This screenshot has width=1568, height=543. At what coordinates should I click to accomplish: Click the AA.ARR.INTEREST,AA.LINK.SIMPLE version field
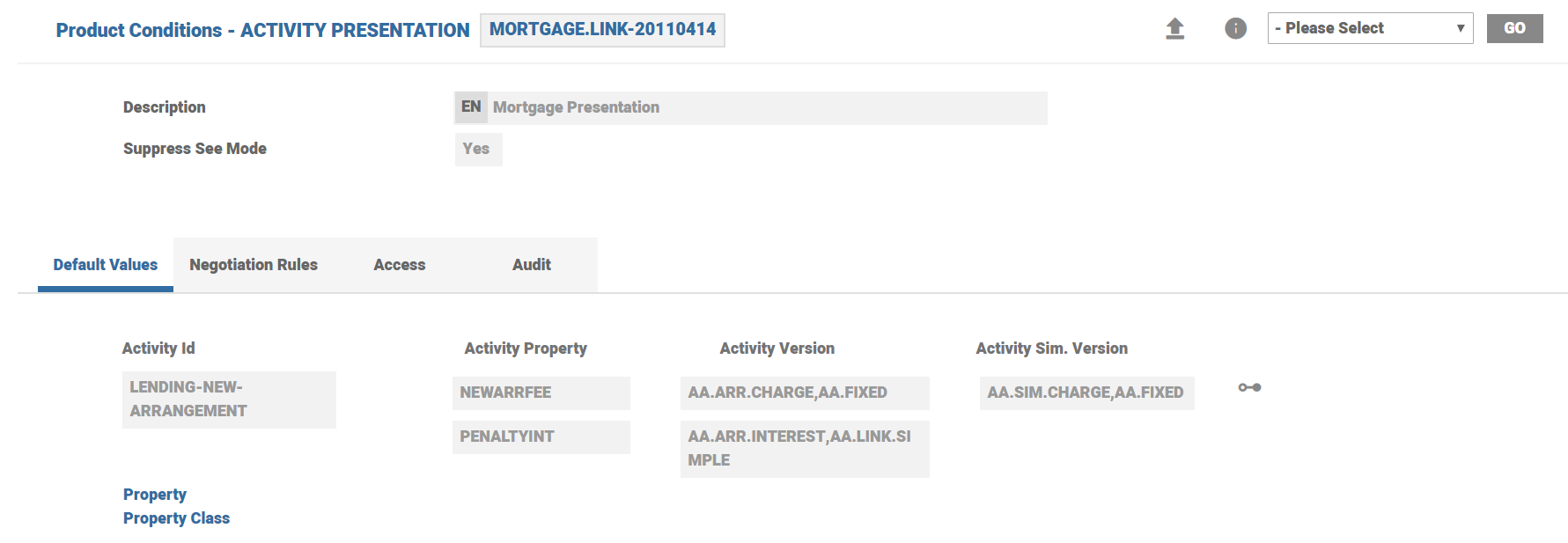(804, 449)
